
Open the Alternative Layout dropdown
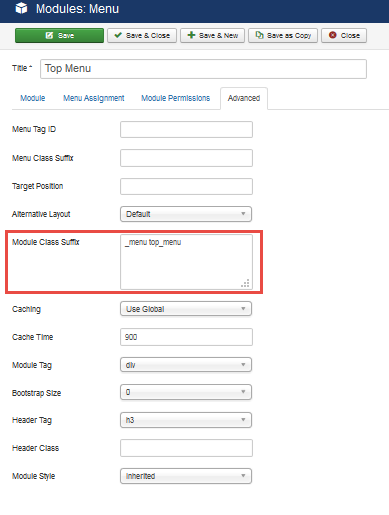[x=186, y=214]
